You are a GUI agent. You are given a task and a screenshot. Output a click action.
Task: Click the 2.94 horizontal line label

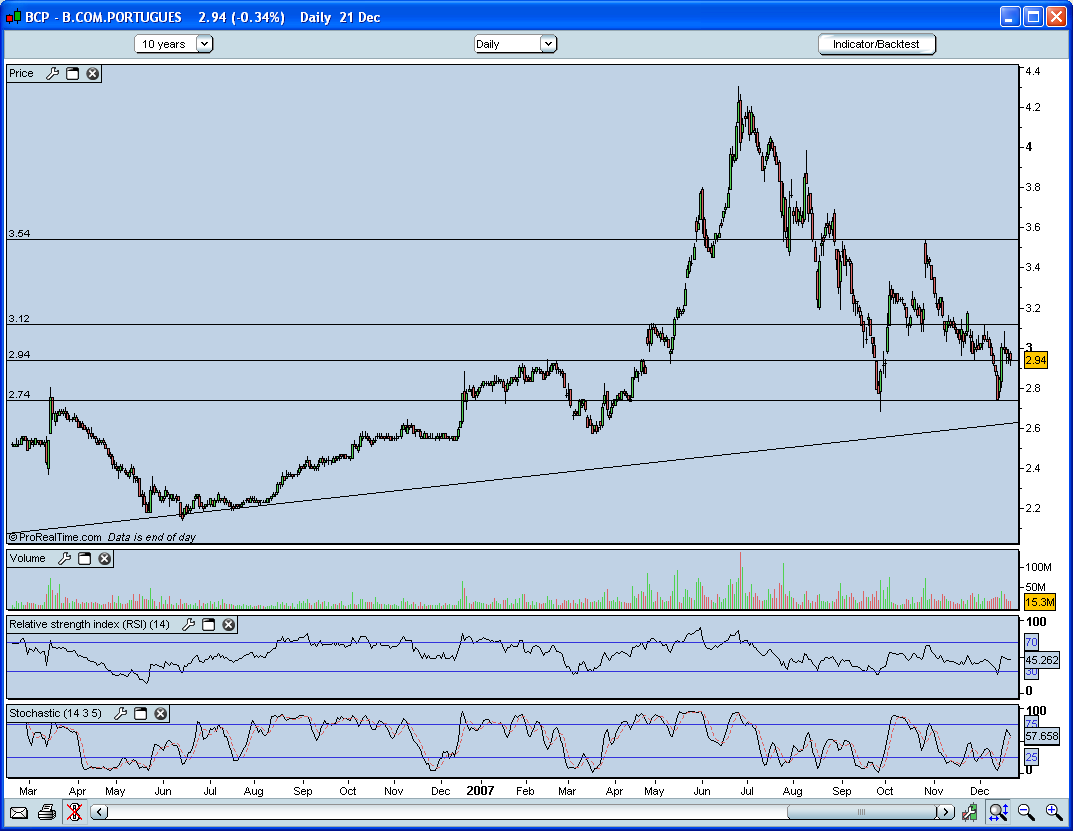[19, 355]
